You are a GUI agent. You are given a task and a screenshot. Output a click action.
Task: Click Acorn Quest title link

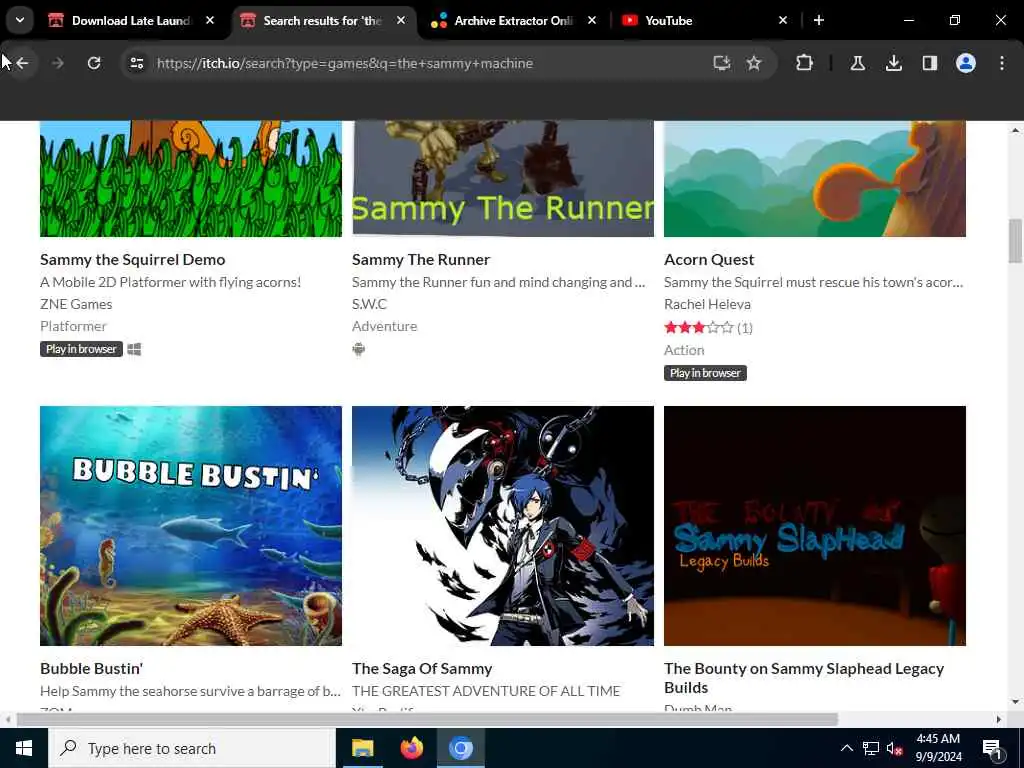(709, 259)
